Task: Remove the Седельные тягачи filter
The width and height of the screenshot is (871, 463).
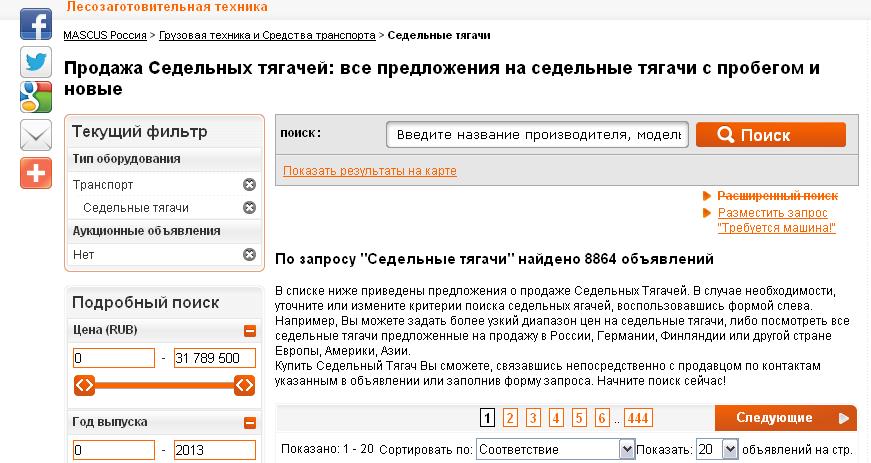Action: click(249, 208)
